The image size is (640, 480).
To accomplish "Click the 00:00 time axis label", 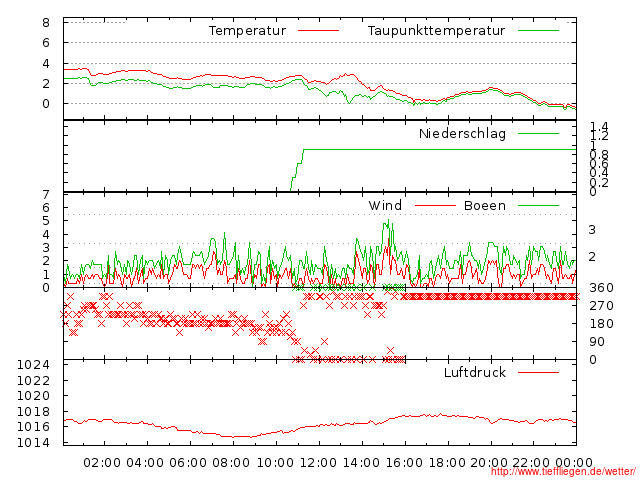I will [574, 462].
